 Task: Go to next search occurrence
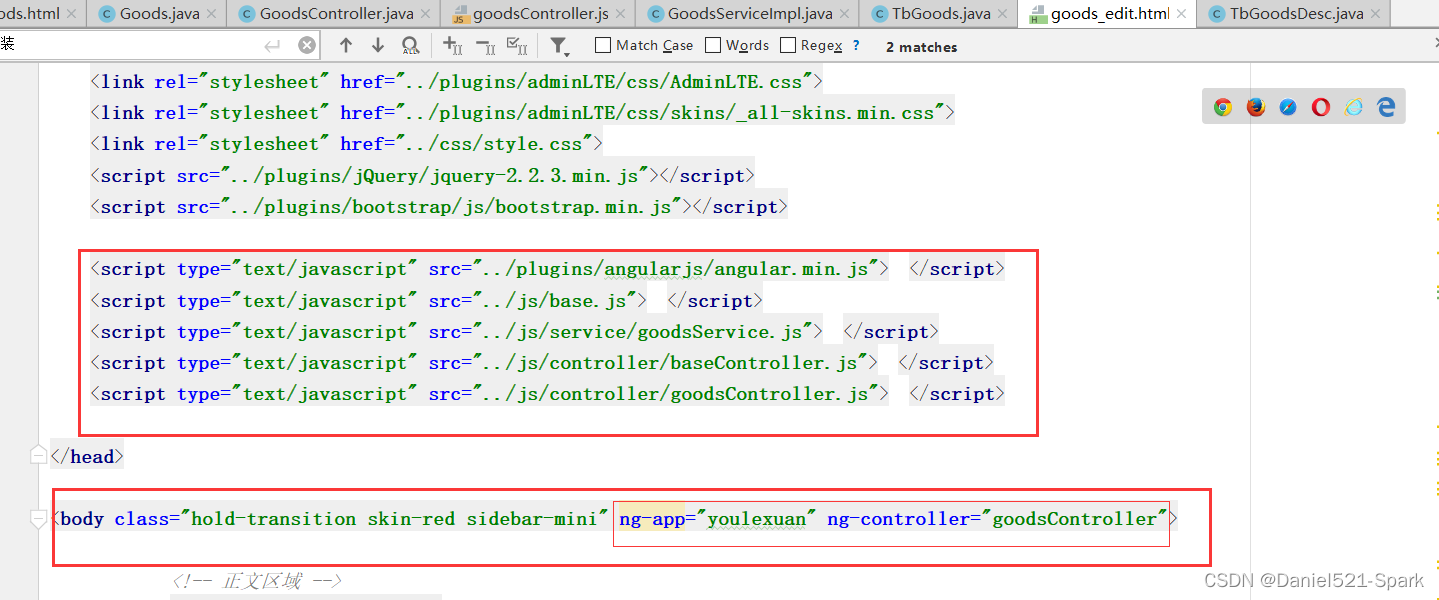(x=378, y=45)
